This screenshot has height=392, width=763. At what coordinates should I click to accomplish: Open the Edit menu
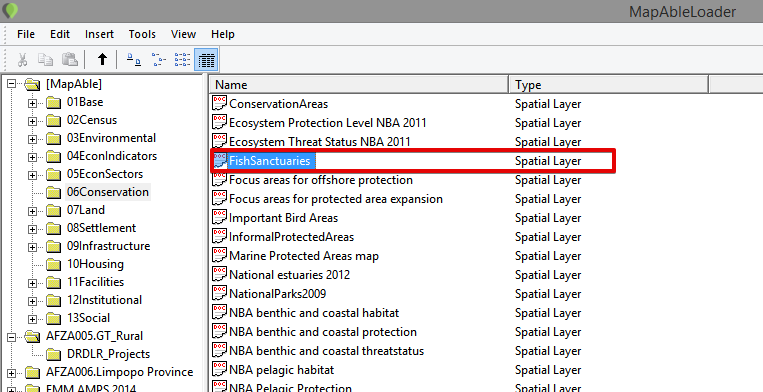click(60, 34)
